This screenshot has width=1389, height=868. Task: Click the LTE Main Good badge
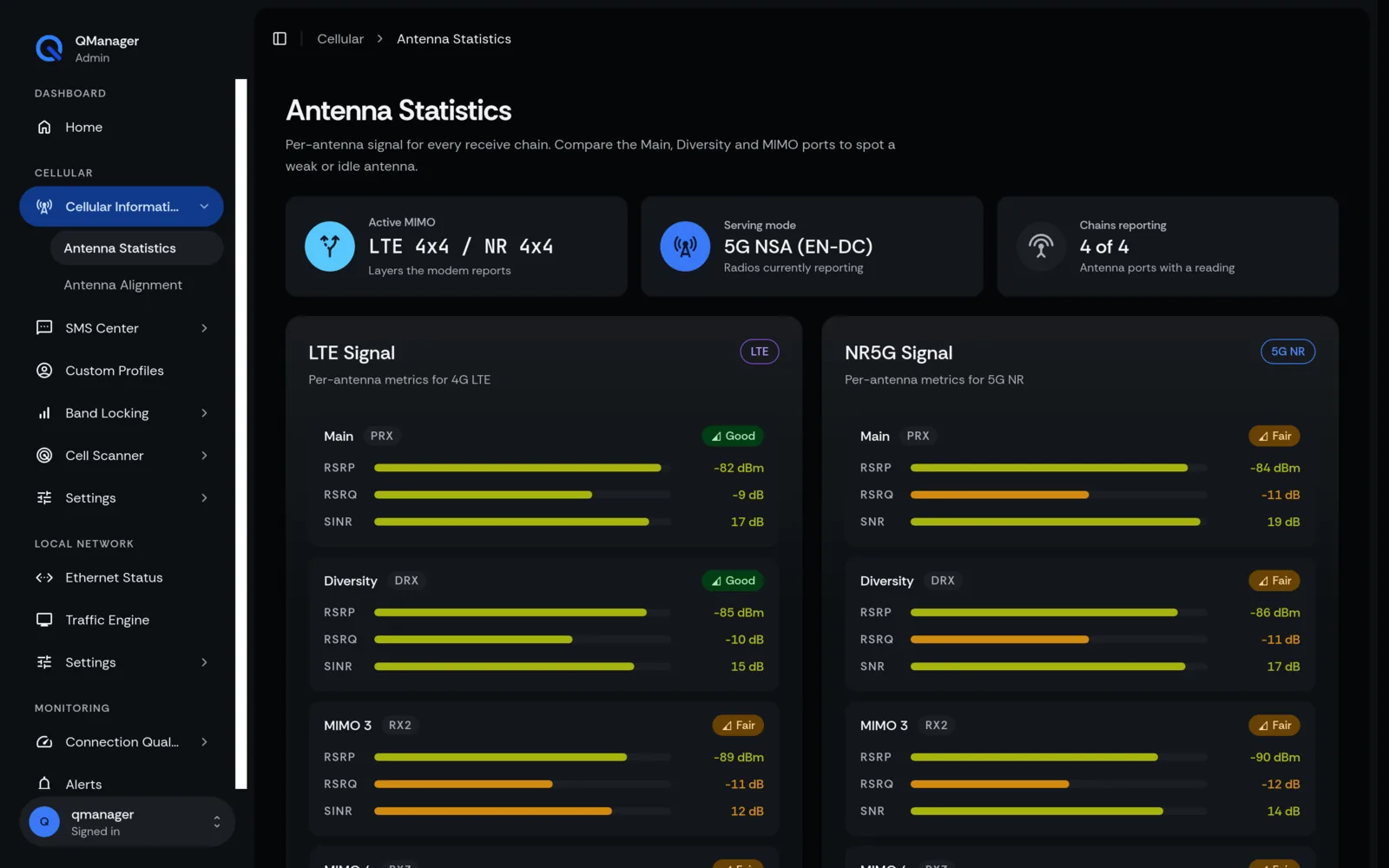point(733,436)
